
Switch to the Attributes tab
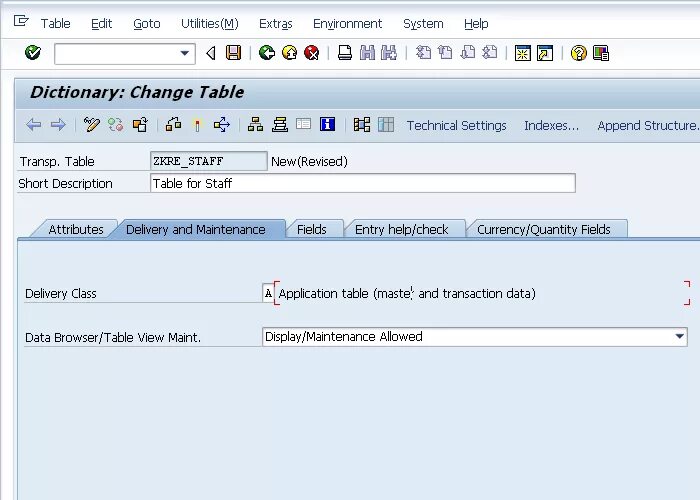pos(75,229)
